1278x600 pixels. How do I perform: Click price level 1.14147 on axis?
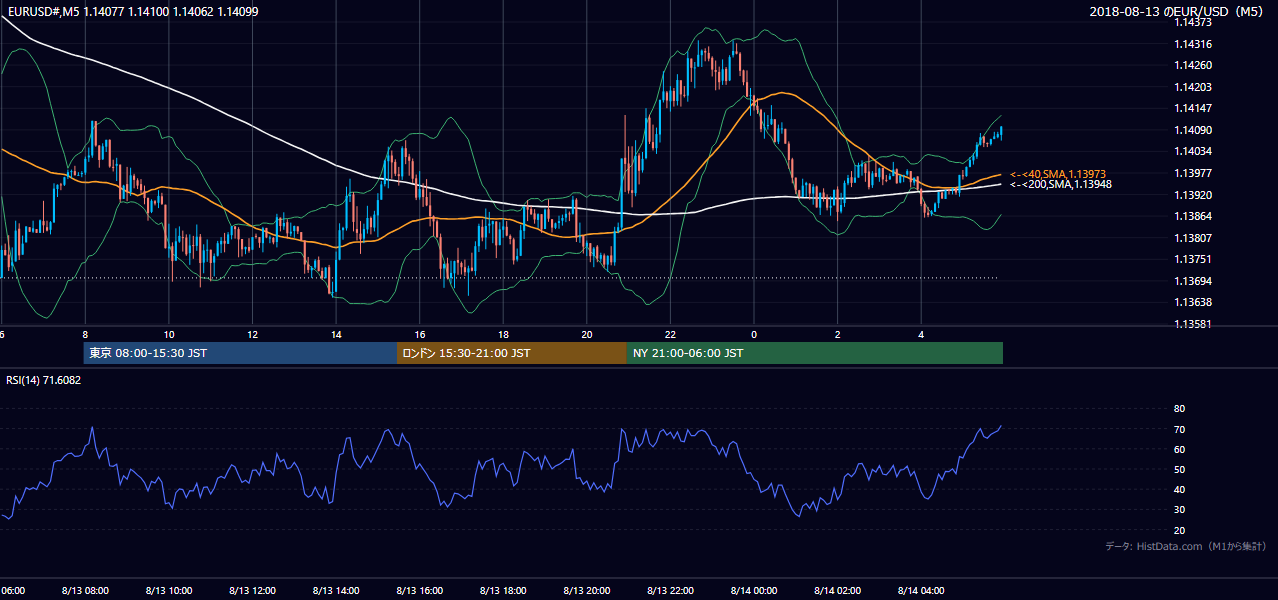point(1193,108)
